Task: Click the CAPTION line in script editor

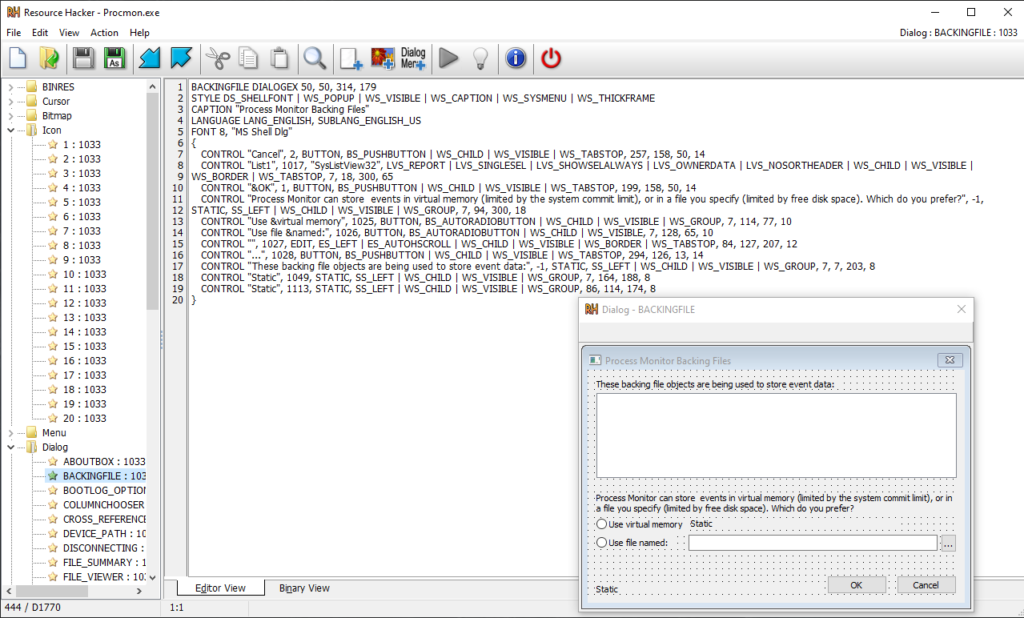Action: [x=280, y=109]
